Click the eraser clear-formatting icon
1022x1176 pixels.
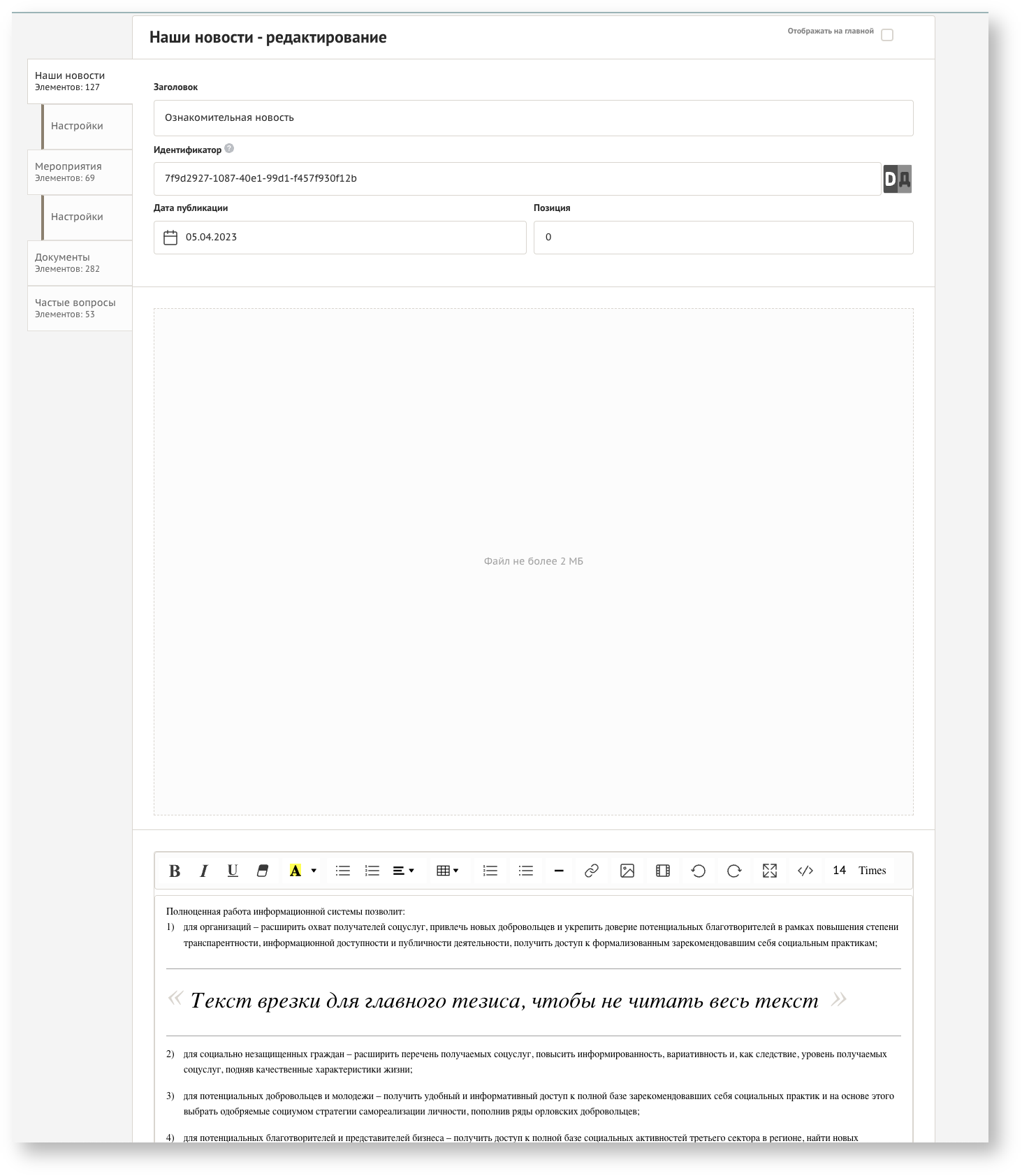[263, 871]
